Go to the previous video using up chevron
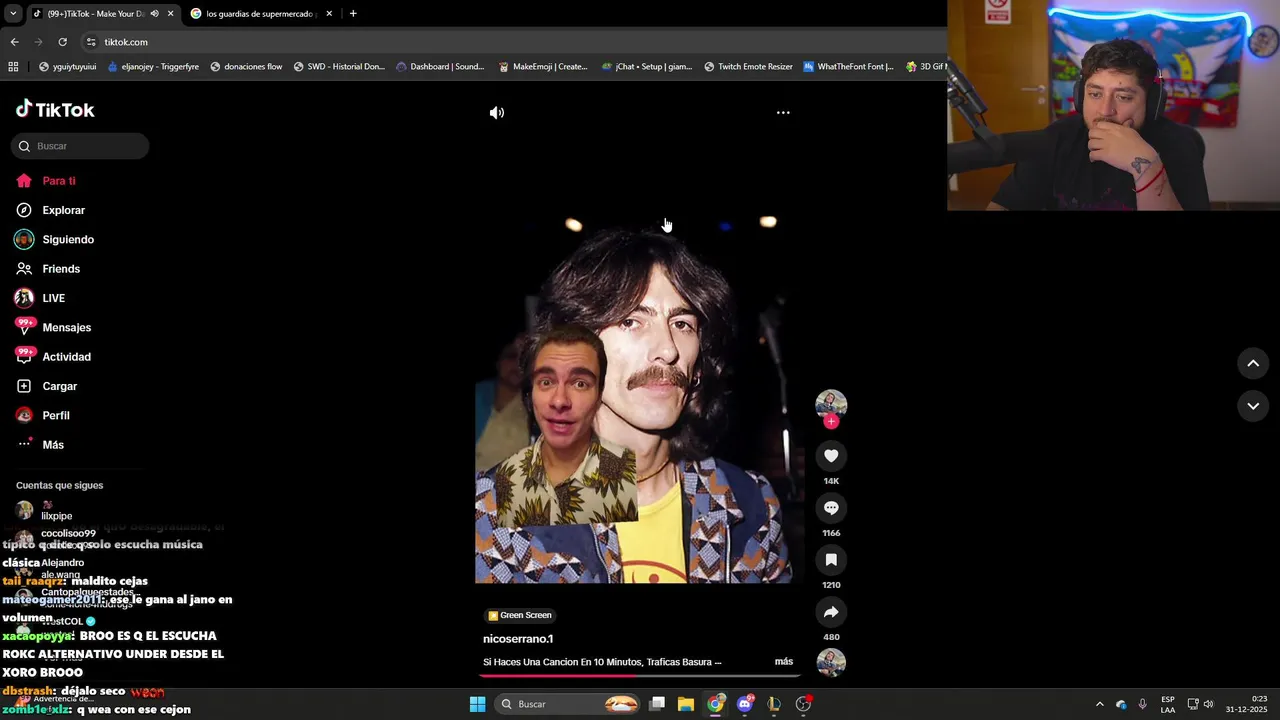This screenshot has width=1280, height=720. coord(1253,363)
